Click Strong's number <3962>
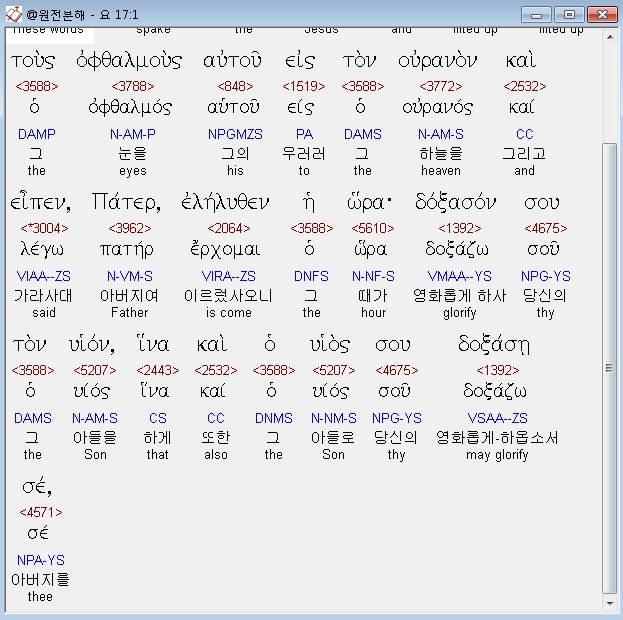The width and height of the screenshot is (623, 620). (130, 228)
